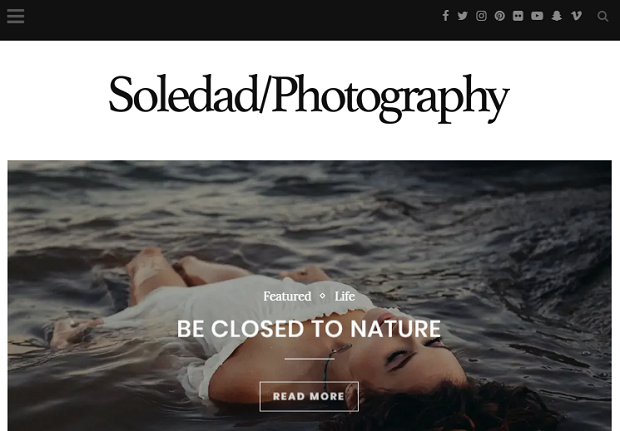
Task: Click the Read More button
Action: click(x=309, y=396)
